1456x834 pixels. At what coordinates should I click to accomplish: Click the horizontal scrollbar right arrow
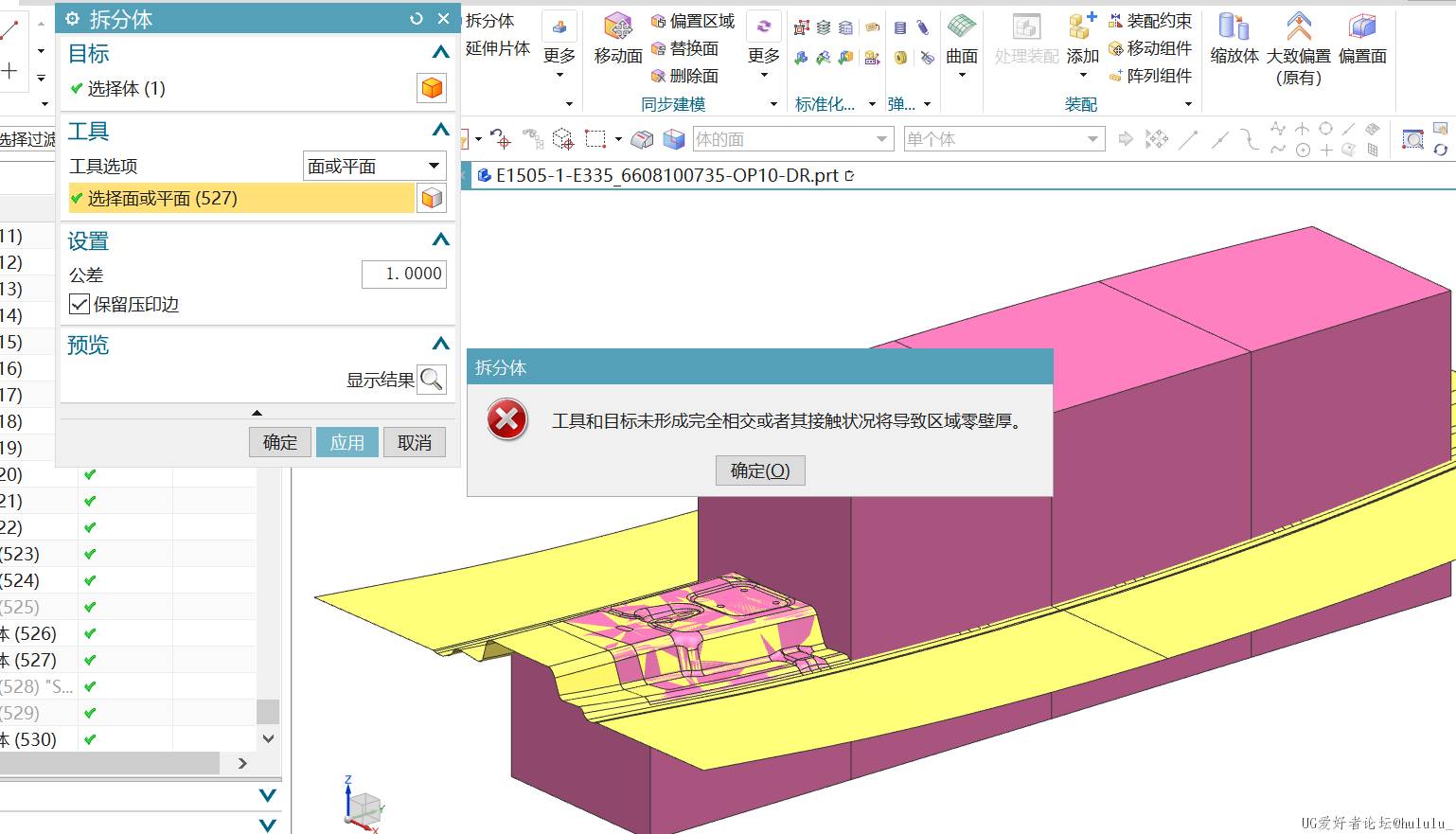pos(242,763)
